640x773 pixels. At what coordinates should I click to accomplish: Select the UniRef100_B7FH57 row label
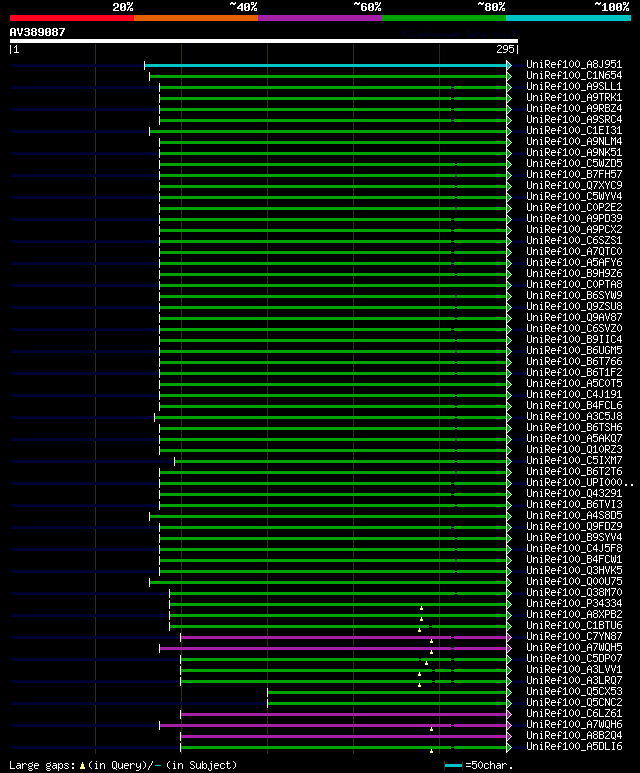point(574,175)
